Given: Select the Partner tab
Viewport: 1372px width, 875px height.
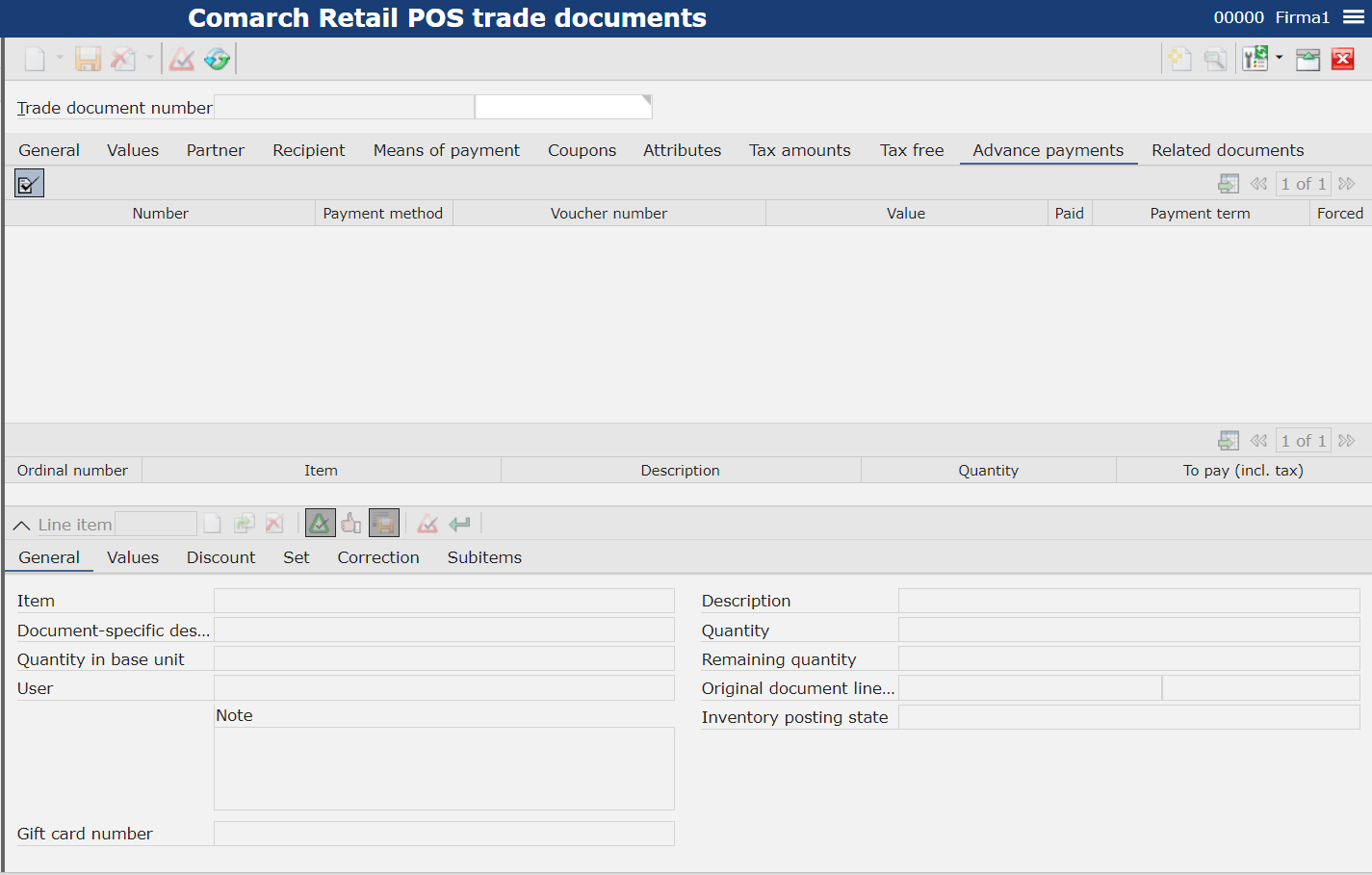Looking at the screenshot, I should tap(216, 150).
